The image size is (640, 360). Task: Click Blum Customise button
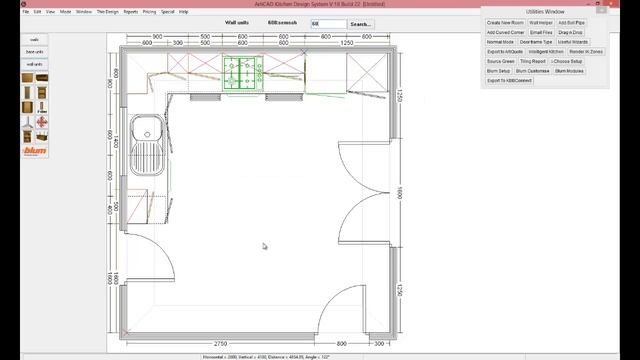point(532,71)
